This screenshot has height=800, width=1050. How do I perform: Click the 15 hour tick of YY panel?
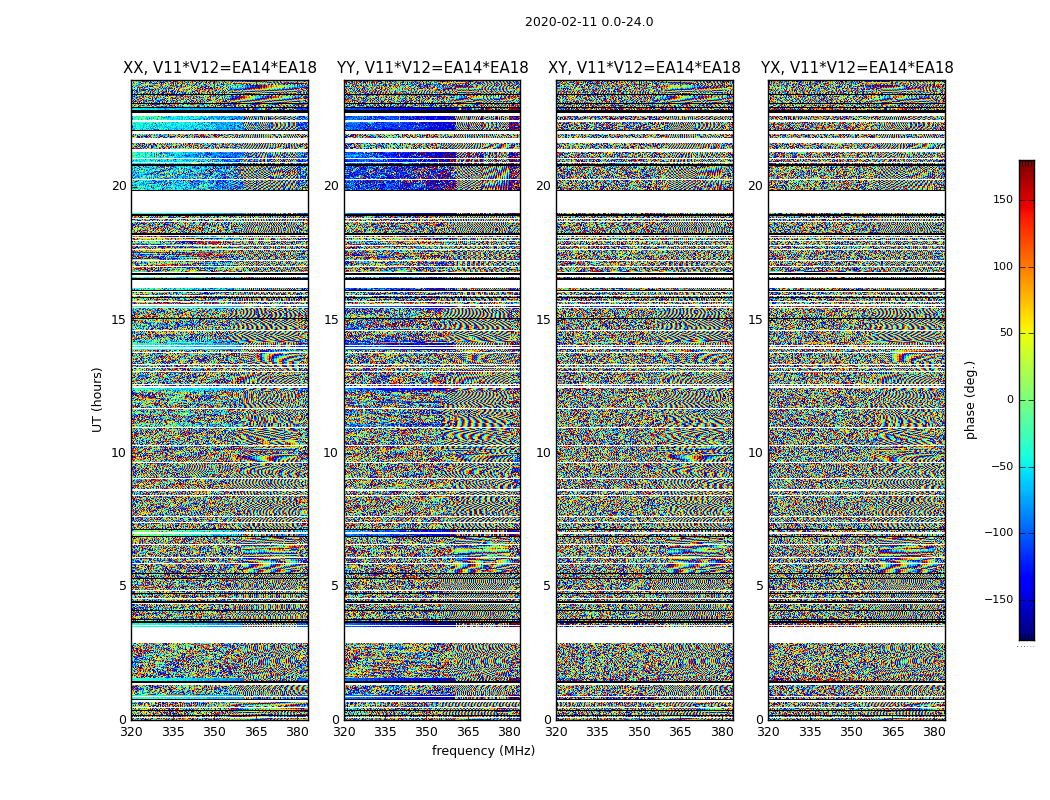click(331, 320)
